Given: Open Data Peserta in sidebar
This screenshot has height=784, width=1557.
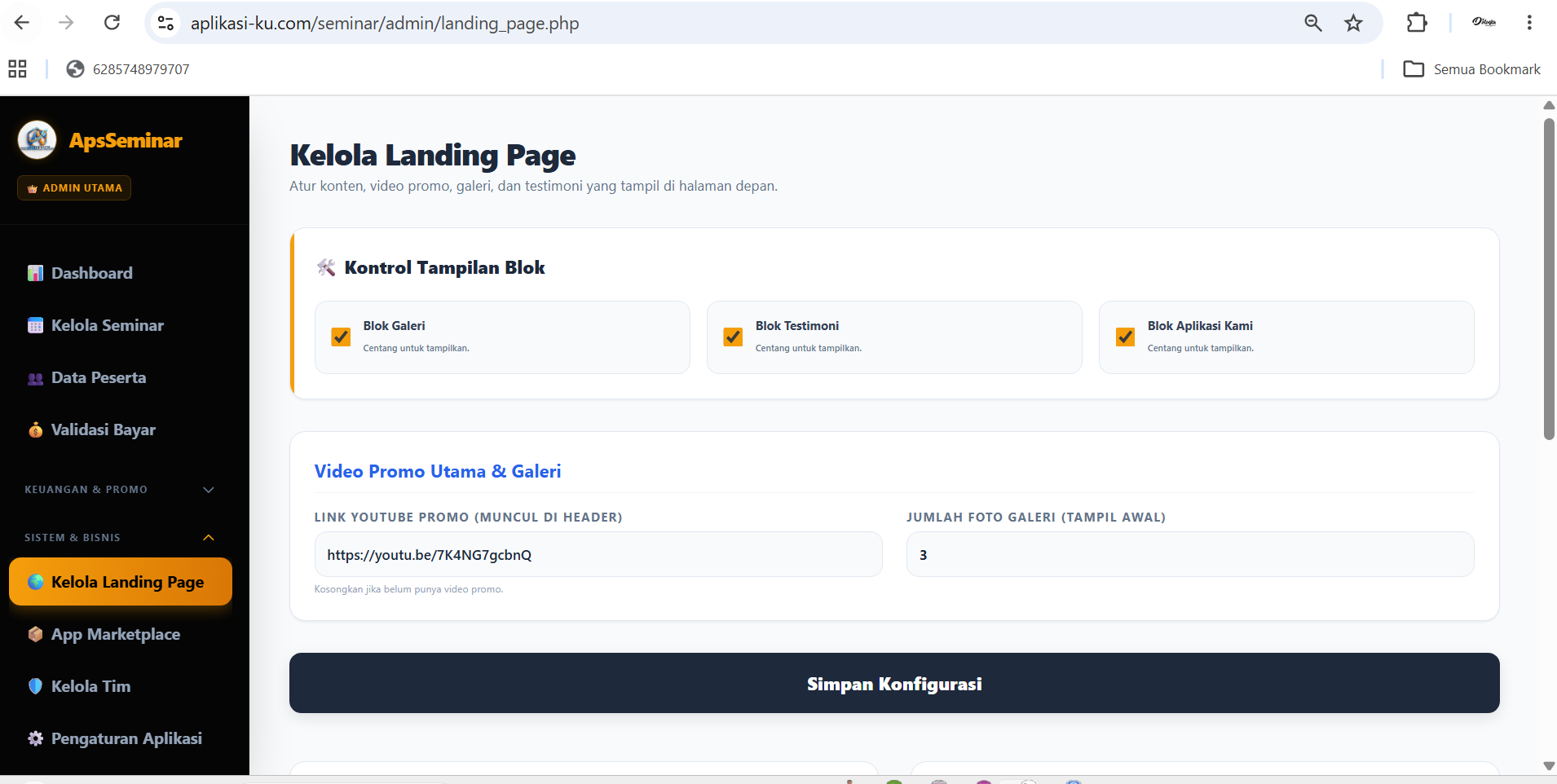Looking at the screenshot, I should (x=121, y=377).
